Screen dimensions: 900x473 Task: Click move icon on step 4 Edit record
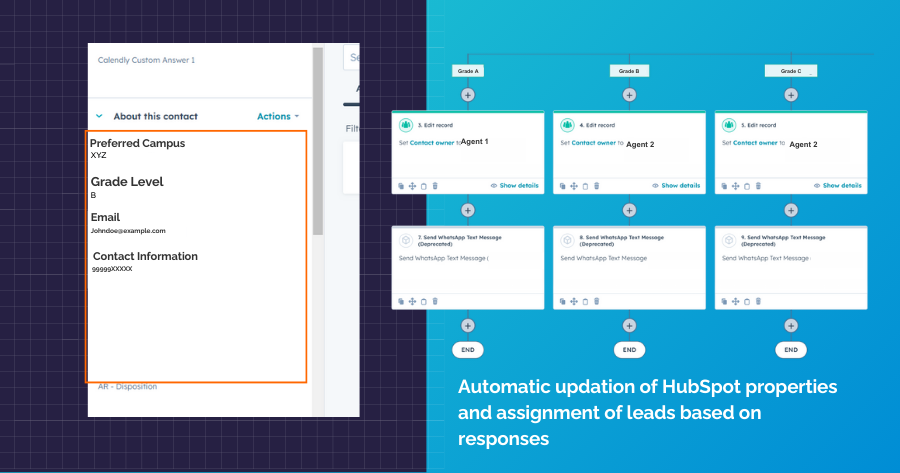[574, 186]
